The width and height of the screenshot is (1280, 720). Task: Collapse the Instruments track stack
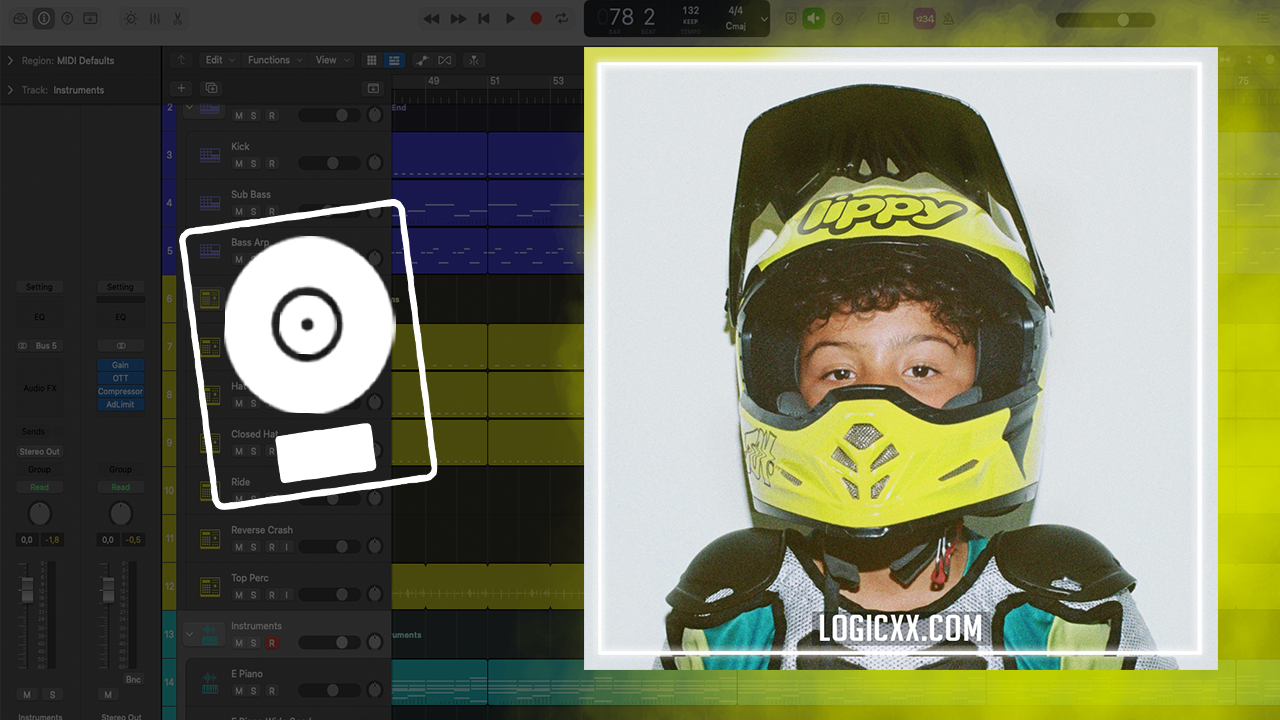[x=190, y=634]
